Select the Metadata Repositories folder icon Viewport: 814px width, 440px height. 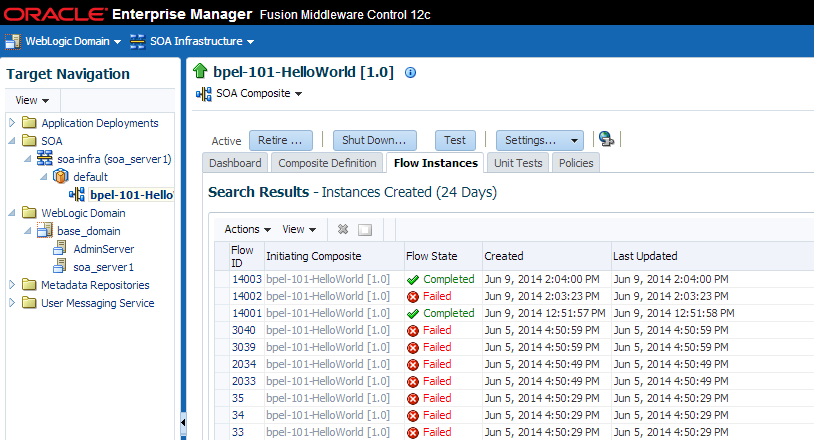coord(29,284)
